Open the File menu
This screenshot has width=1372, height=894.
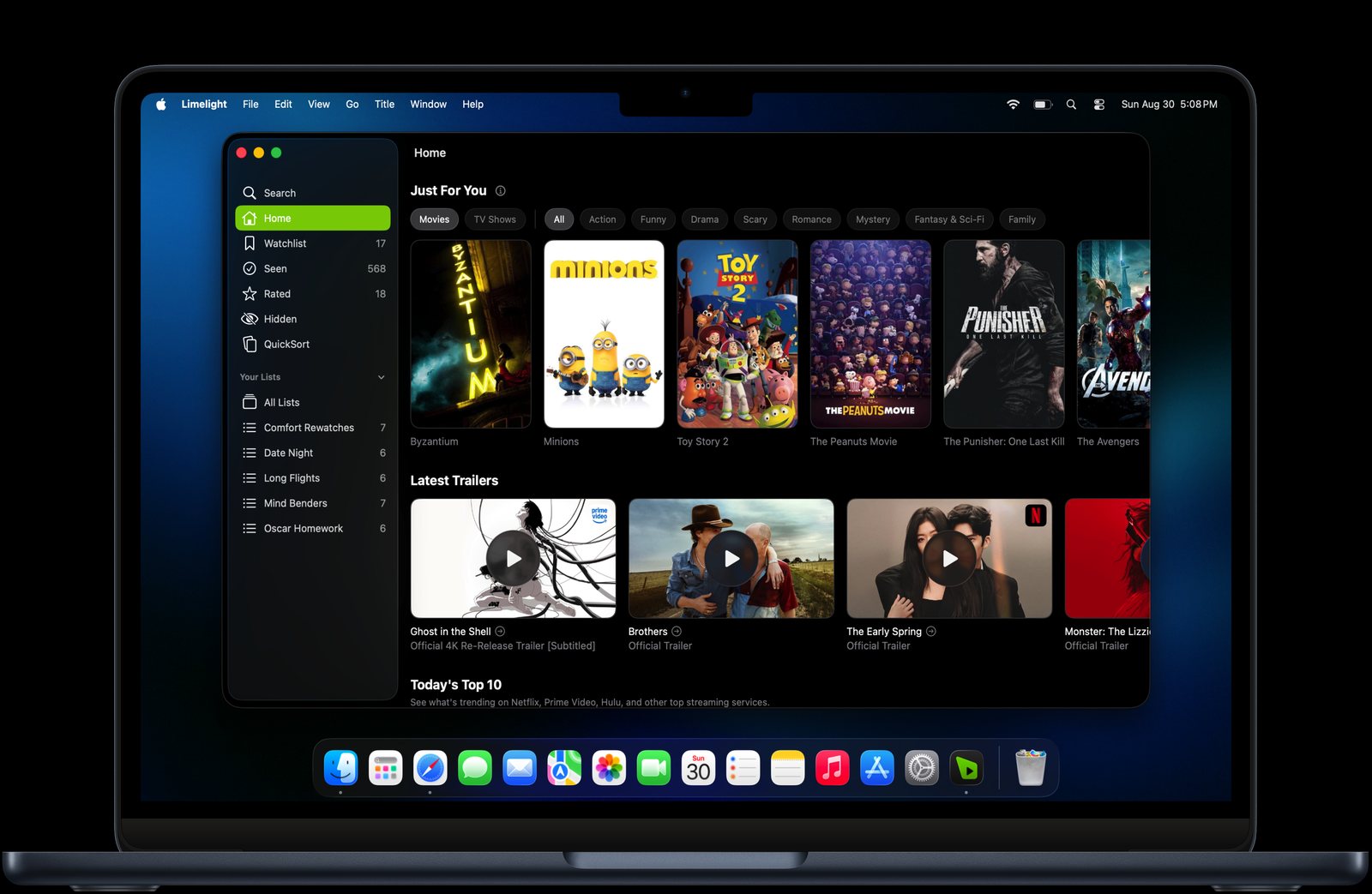point(250,104)
